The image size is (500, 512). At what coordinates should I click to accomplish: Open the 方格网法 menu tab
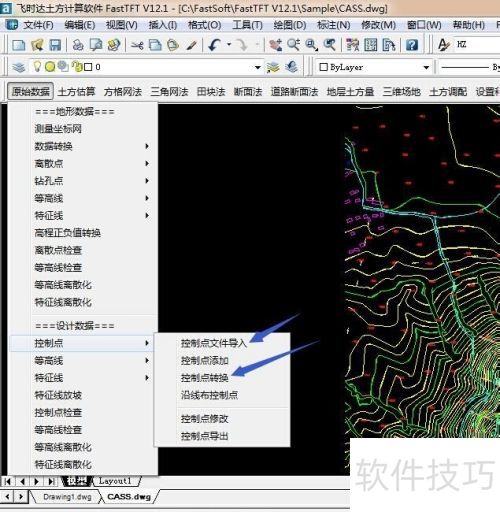(123, 92)
